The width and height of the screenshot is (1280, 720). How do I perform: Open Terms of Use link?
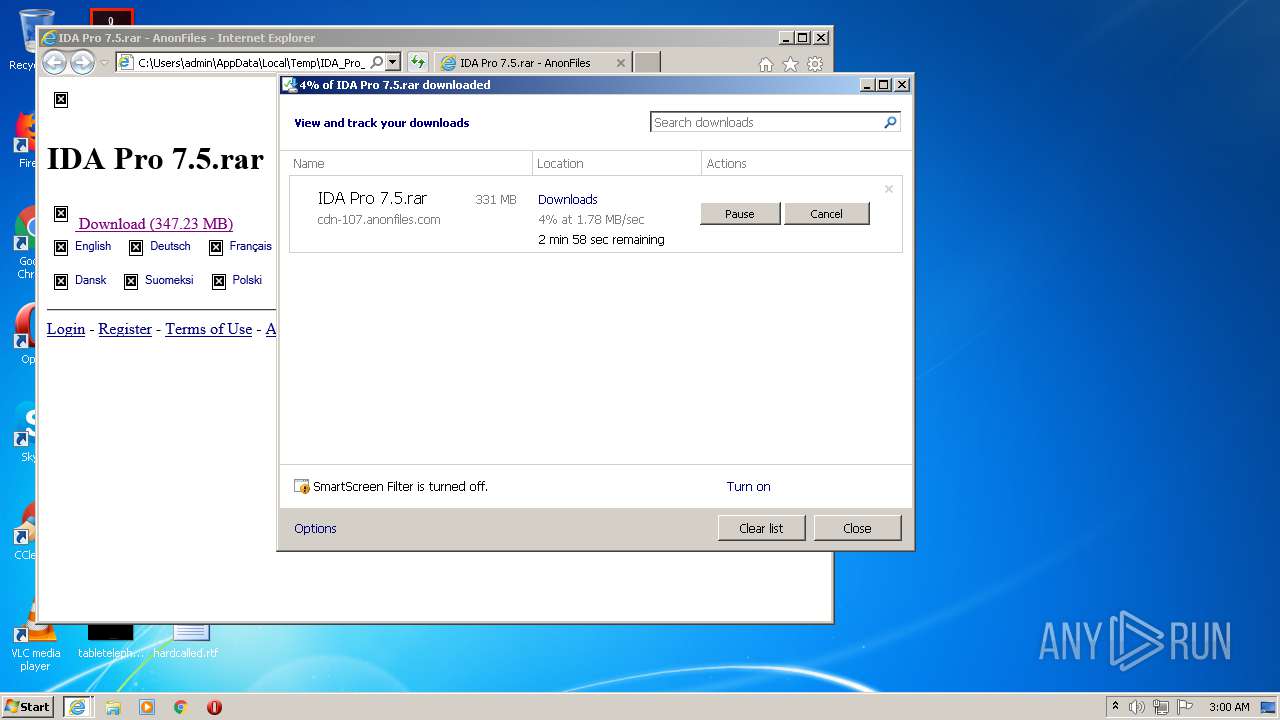208,328
